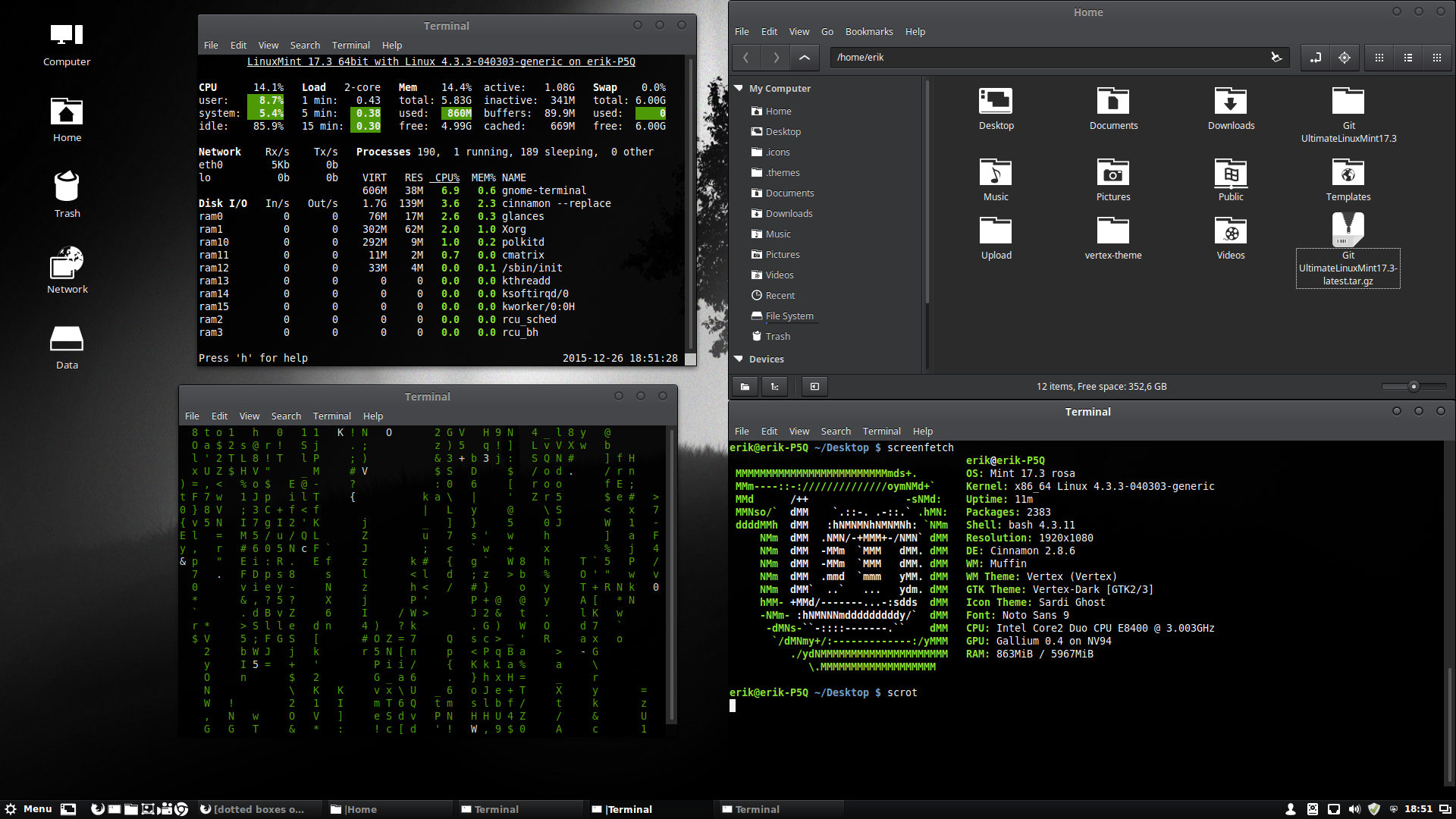Collapse the My Computer section
Viewport: 1456px width, 819px height.
click(x=739, y=89)
